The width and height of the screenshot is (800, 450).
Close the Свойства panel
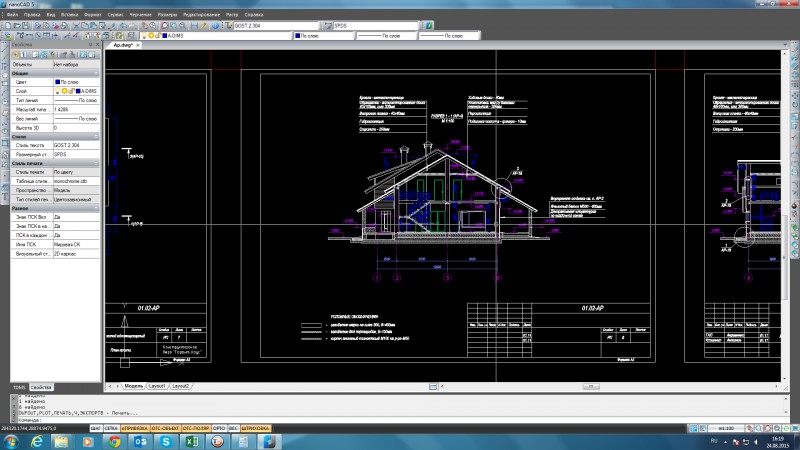[97, 45]
